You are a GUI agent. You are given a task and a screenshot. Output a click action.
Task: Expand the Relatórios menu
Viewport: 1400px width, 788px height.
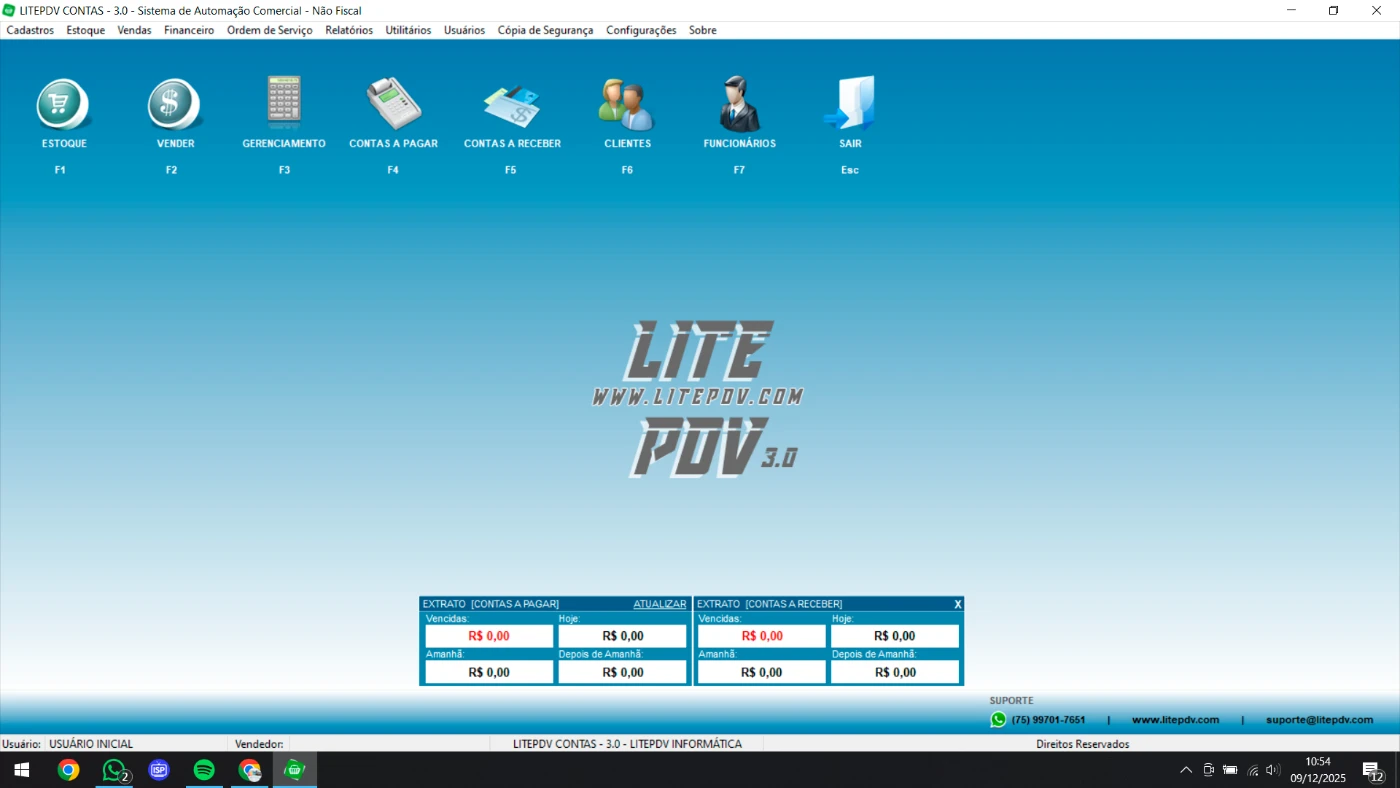[x=349, y=30]
